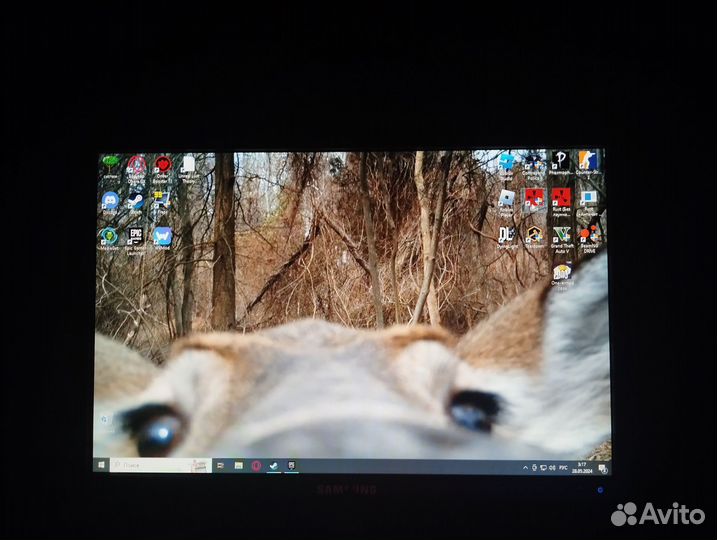Open the notification center icon
Viewport: 717px width, 540px height.
tap(603, 468)
